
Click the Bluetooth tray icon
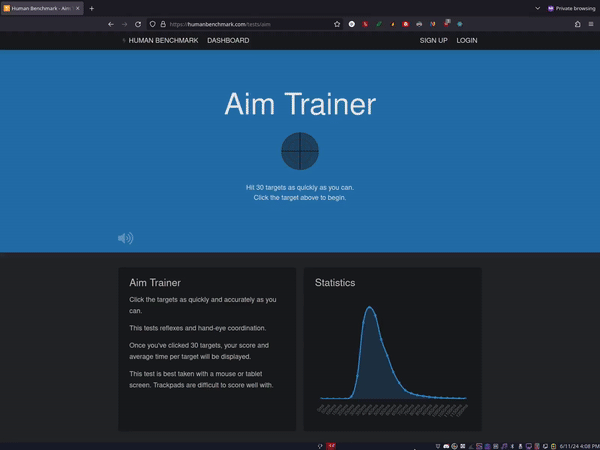[512, 446]
